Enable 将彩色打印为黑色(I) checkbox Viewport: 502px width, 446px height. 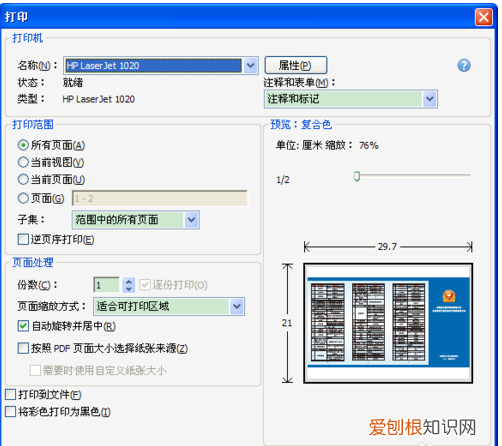click(11, 412)
